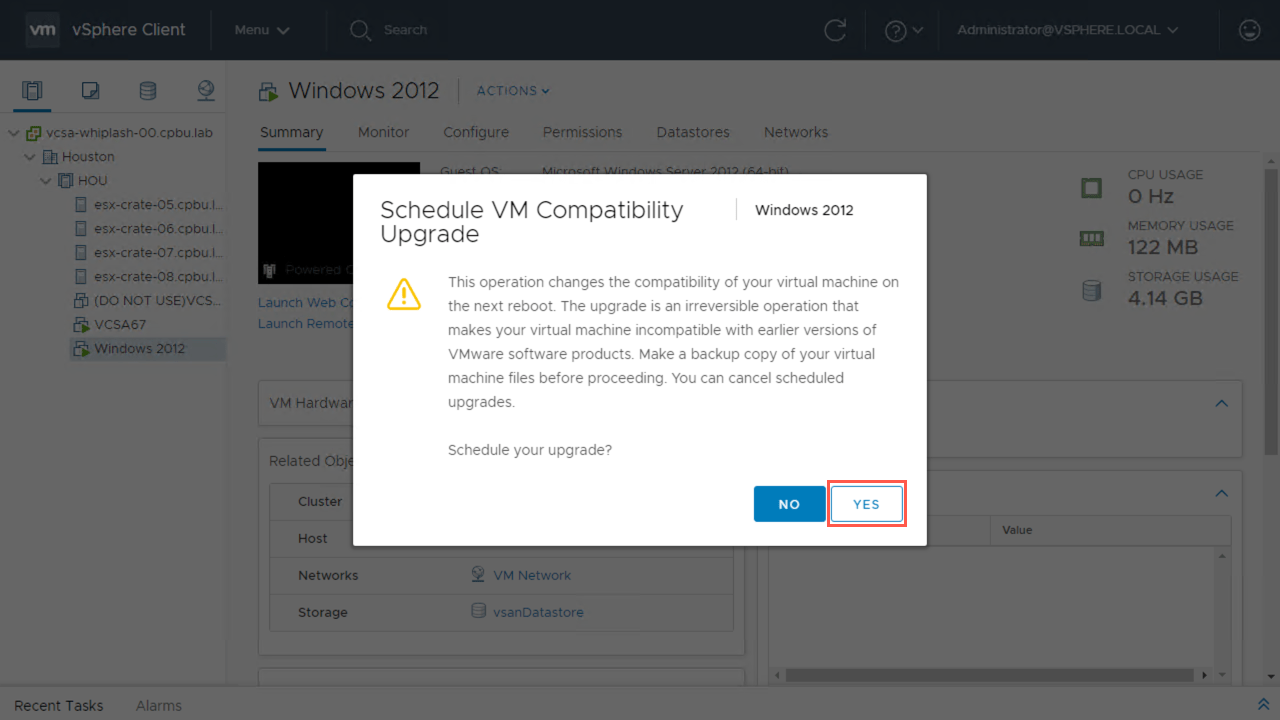Click the powered-on VM icon for VCSA67

(x=82, y=325)
